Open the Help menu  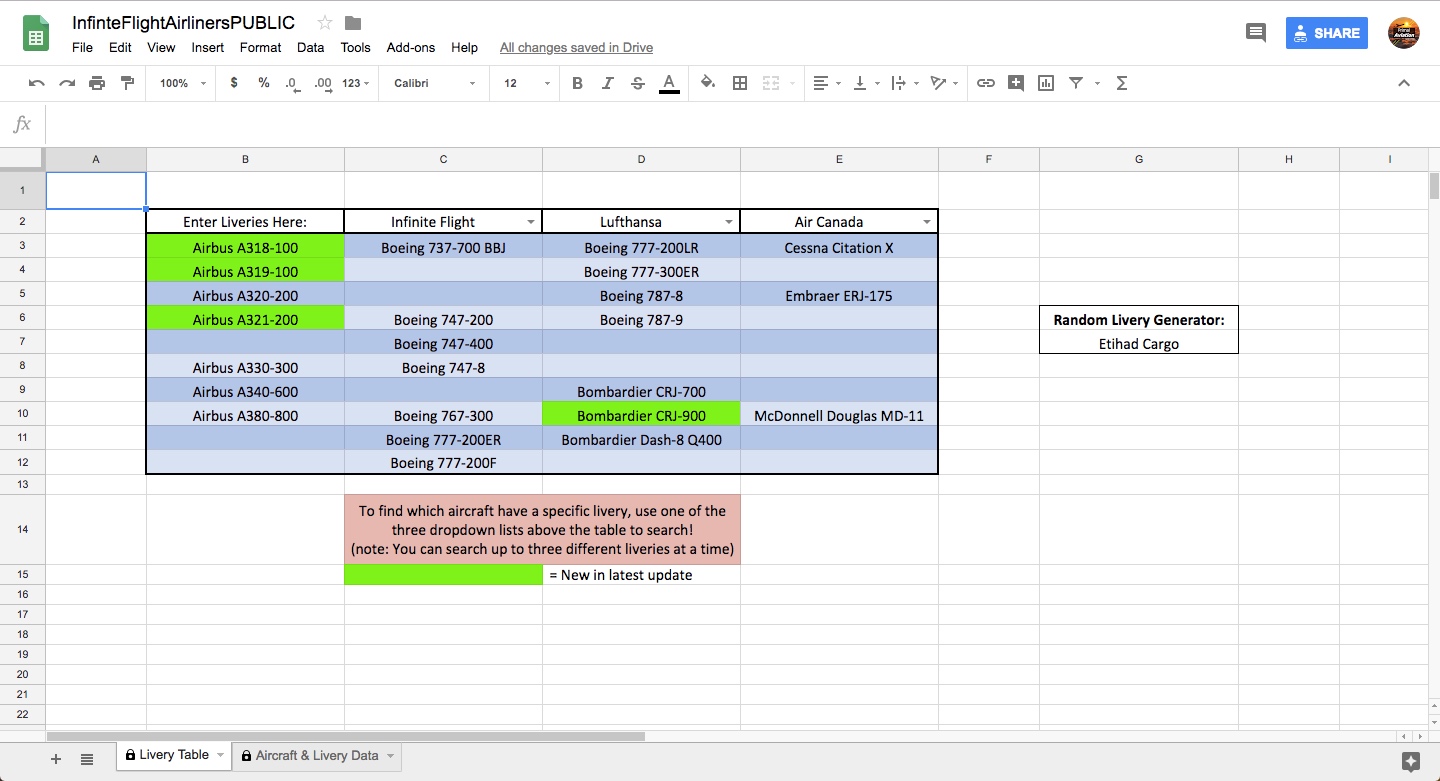(464, 47)
